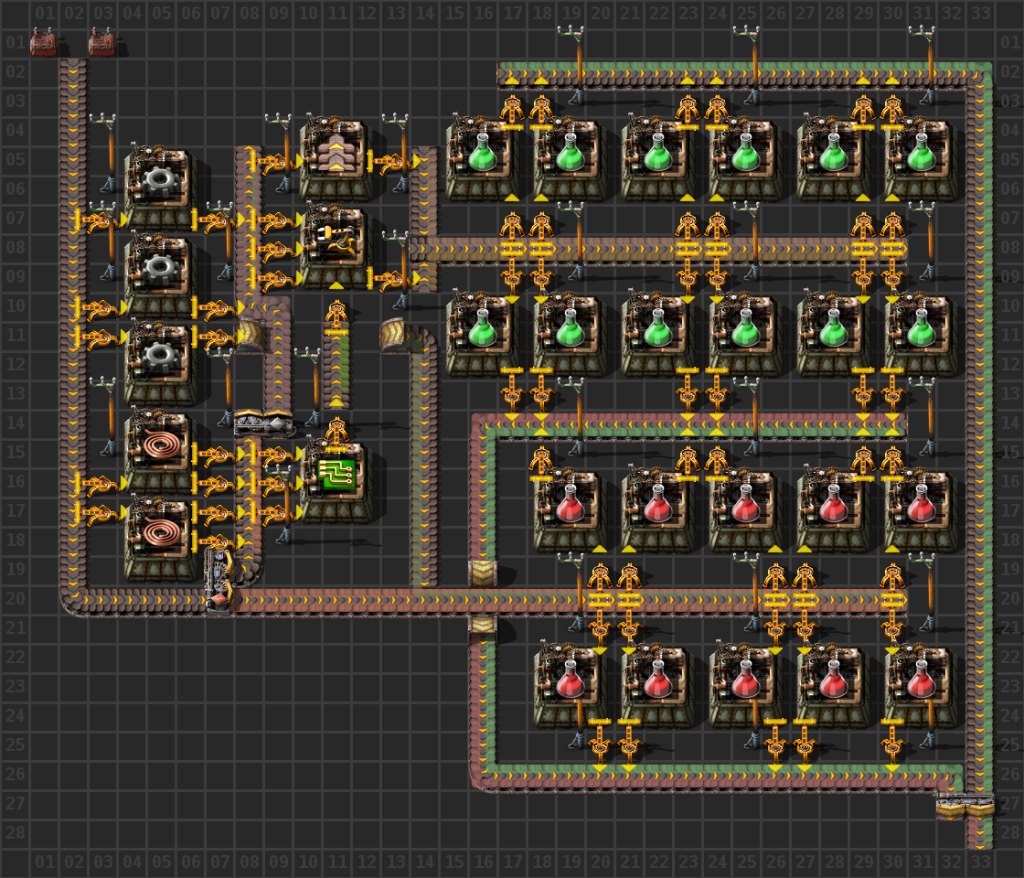Open the last green science assembler in second row
This screenshot has width=1024, height=878.
pos(921,336)
